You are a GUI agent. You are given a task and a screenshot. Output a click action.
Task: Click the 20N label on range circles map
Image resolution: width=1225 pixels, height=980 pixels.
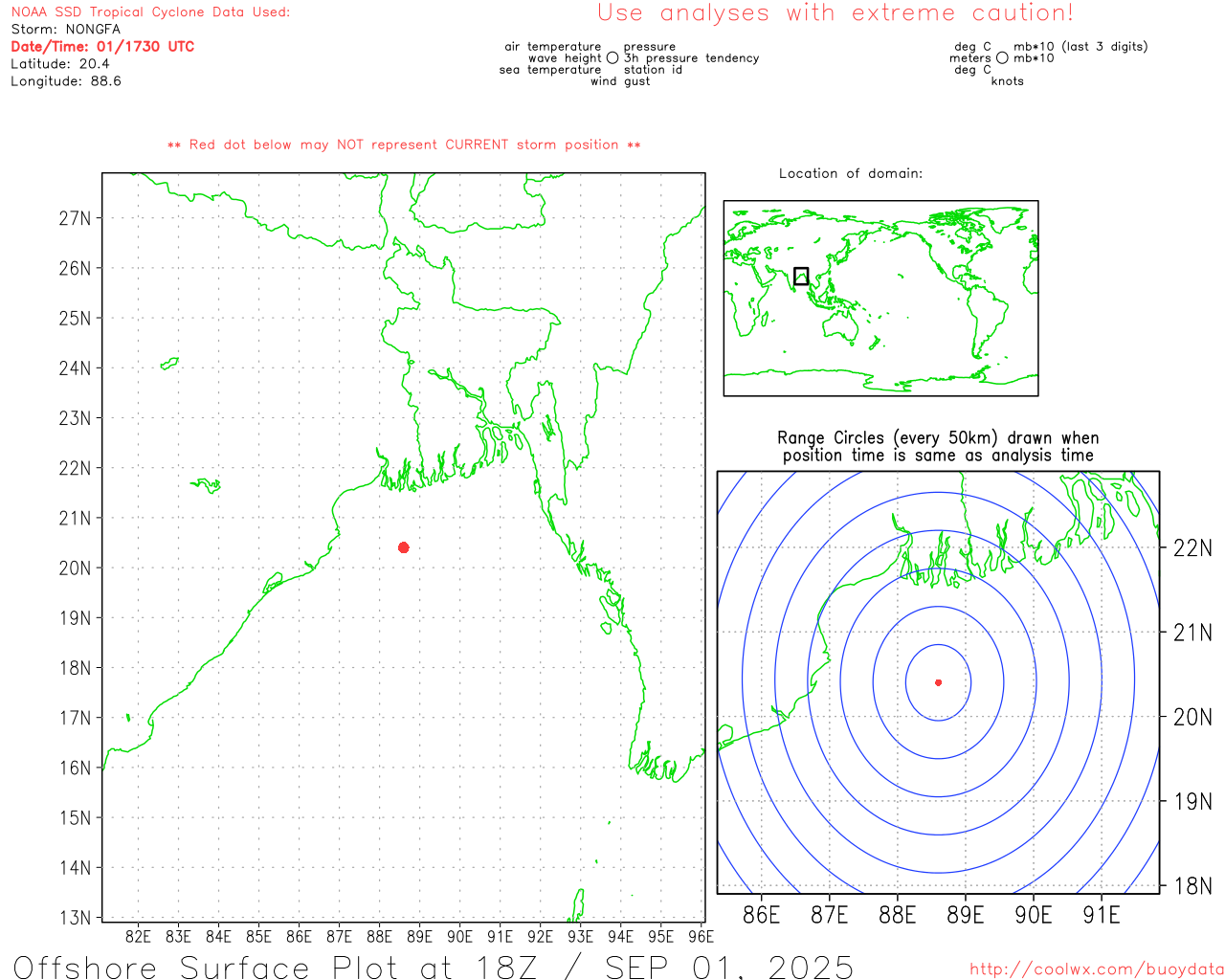pos(1192,717)
